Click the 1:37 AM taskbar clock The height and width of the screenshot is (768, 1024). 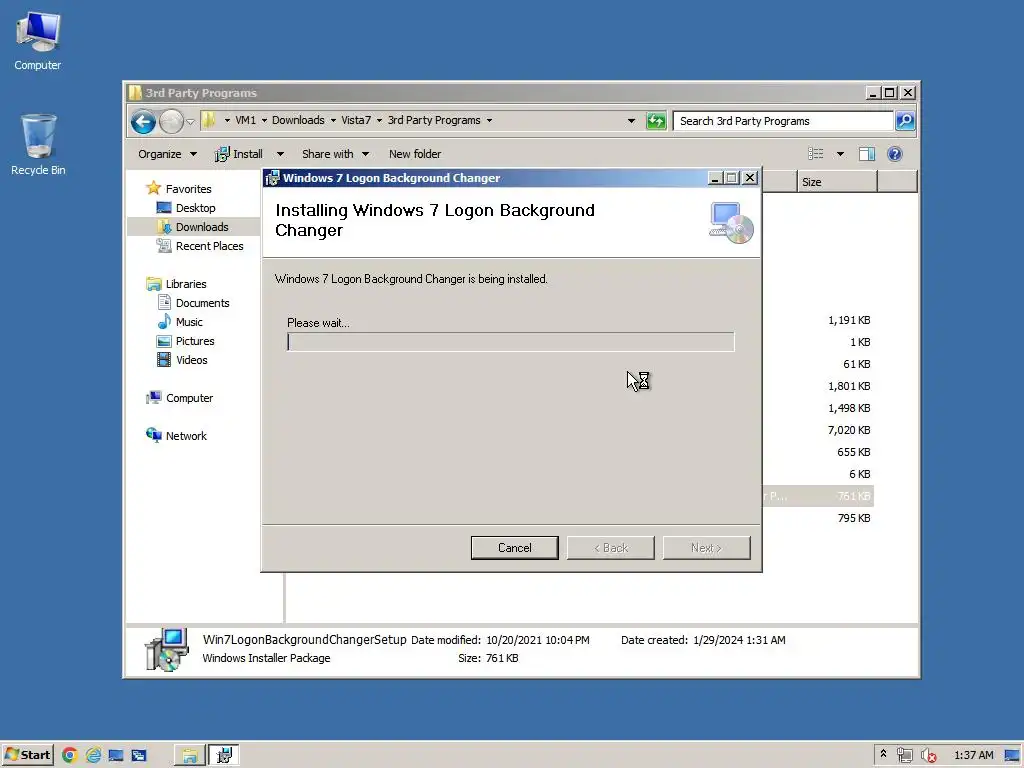(974, 755)
